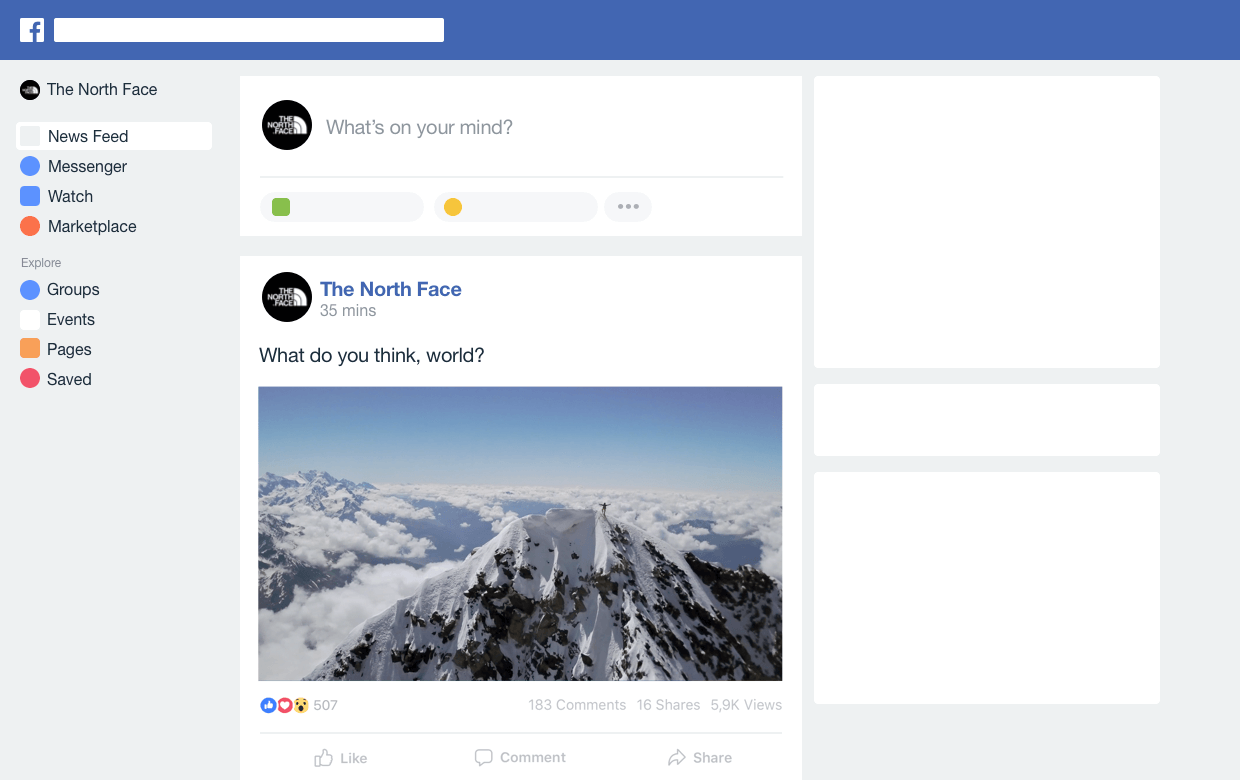Click the post reaction emoji icons
1240x780 pixels.
pyautogui.click(x=284, y=705)
